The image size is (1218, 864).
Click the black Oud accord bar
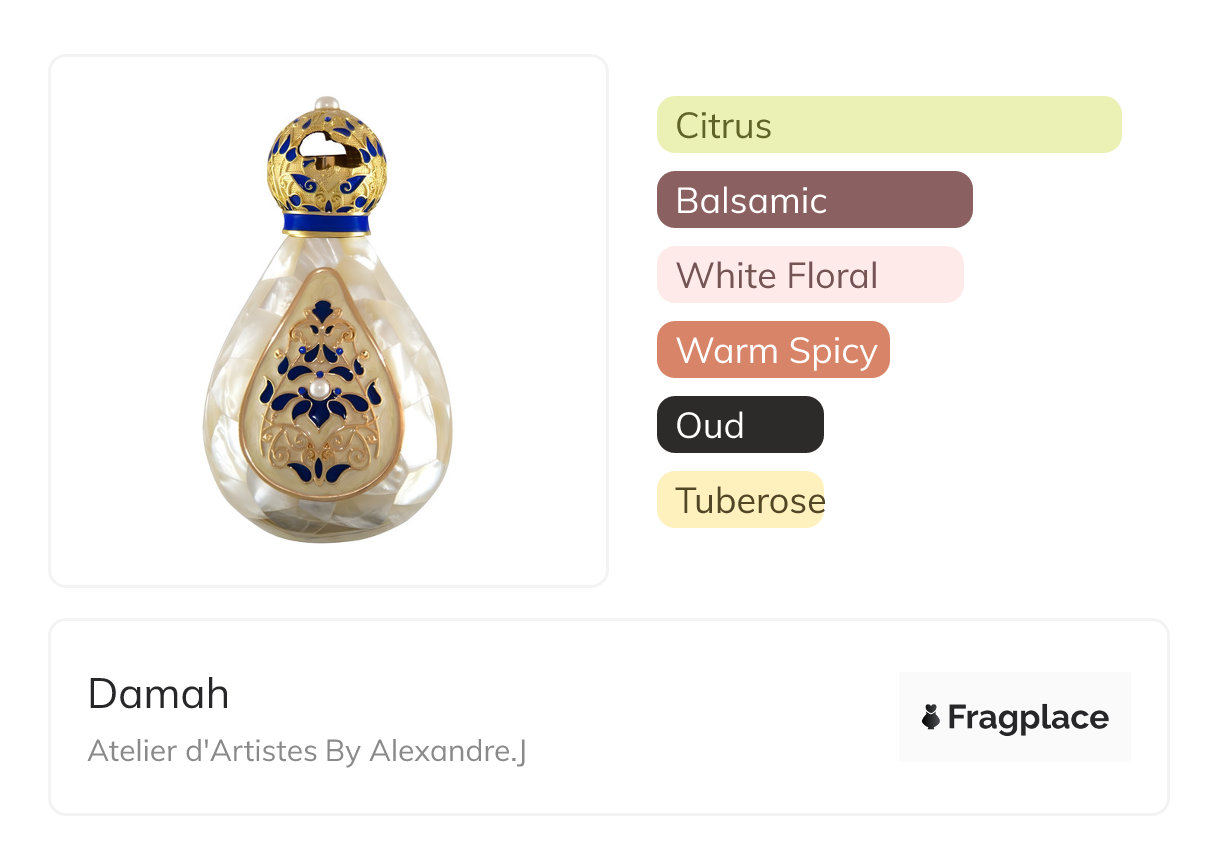pos(740,425)
